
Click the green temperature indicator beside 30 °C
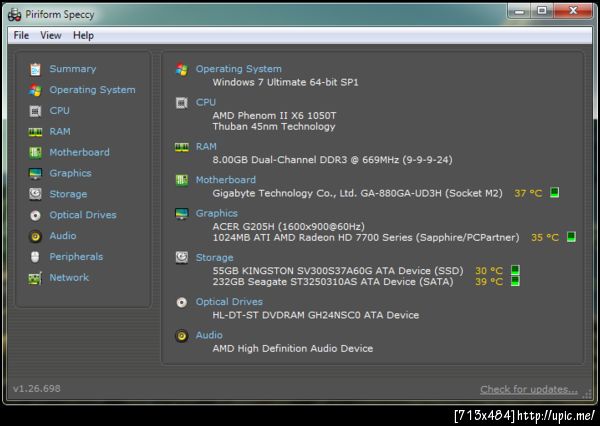[x=515, y=270]
